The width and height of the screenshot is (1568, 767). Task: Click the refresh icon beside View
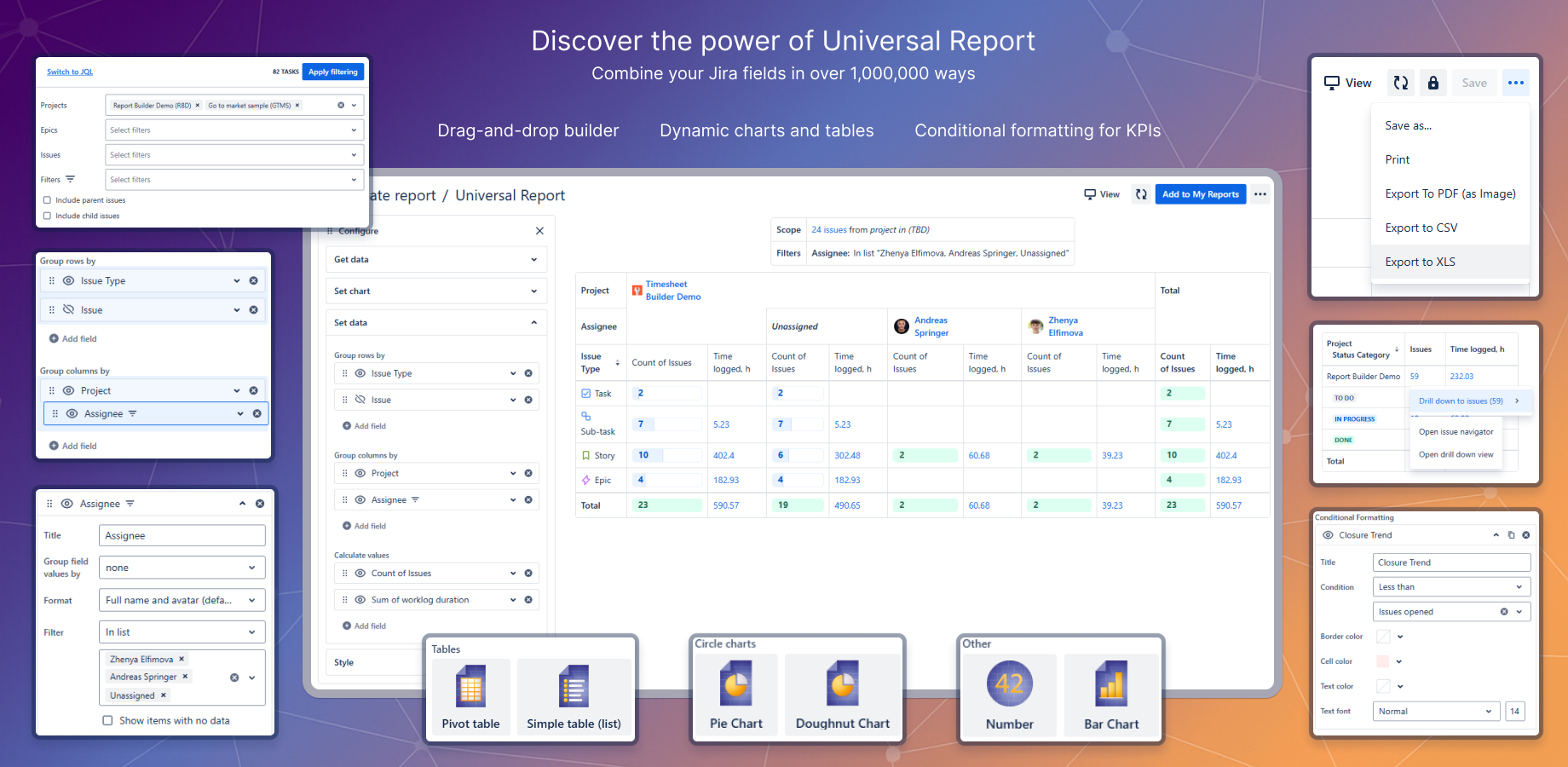pos(1400,83)
